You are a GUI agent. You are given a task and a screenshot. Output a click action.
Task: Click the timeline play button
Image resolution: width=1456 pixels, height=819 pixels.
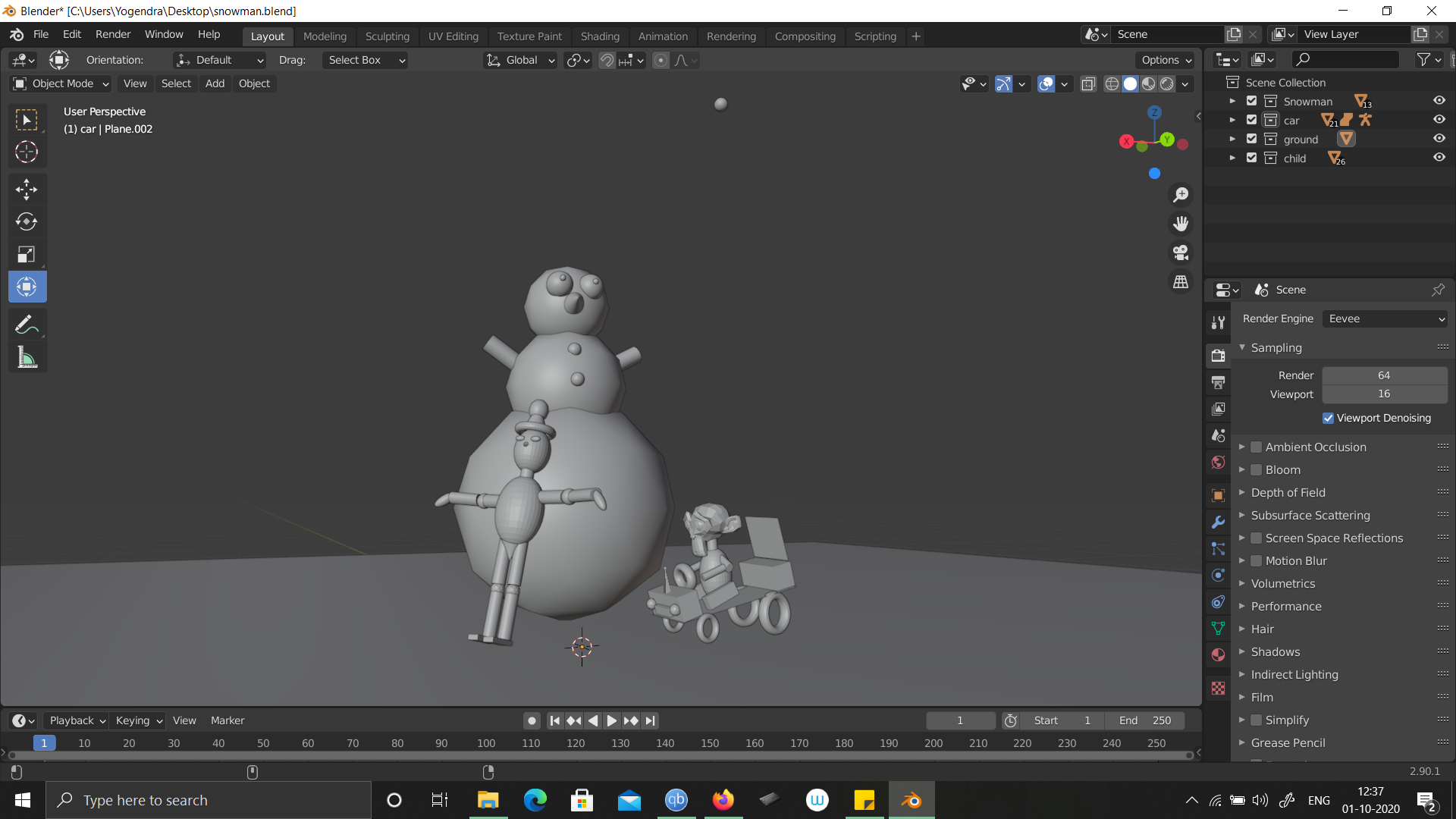(x=611, y=720)
